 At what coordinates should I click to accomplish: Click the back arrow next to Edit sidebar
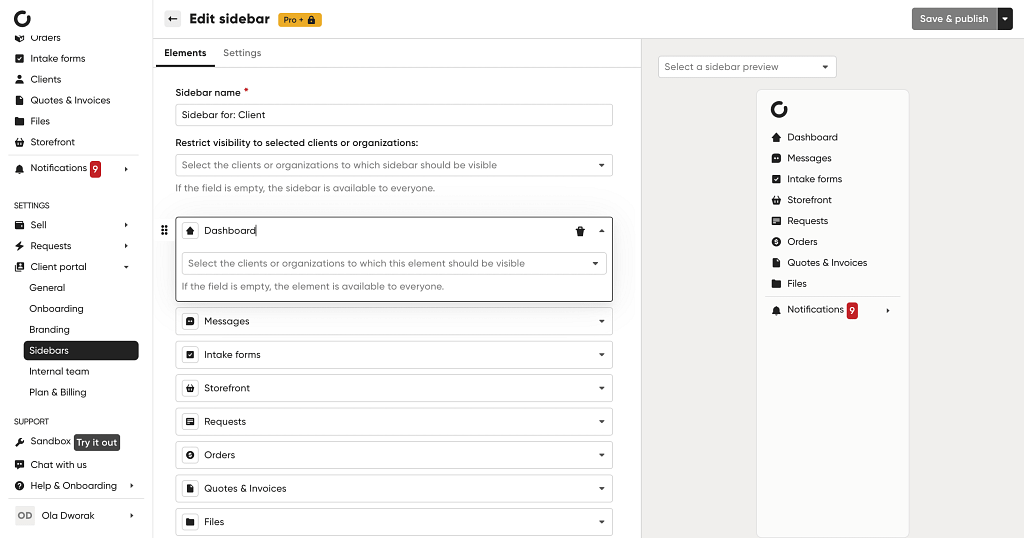coord(172,19)
